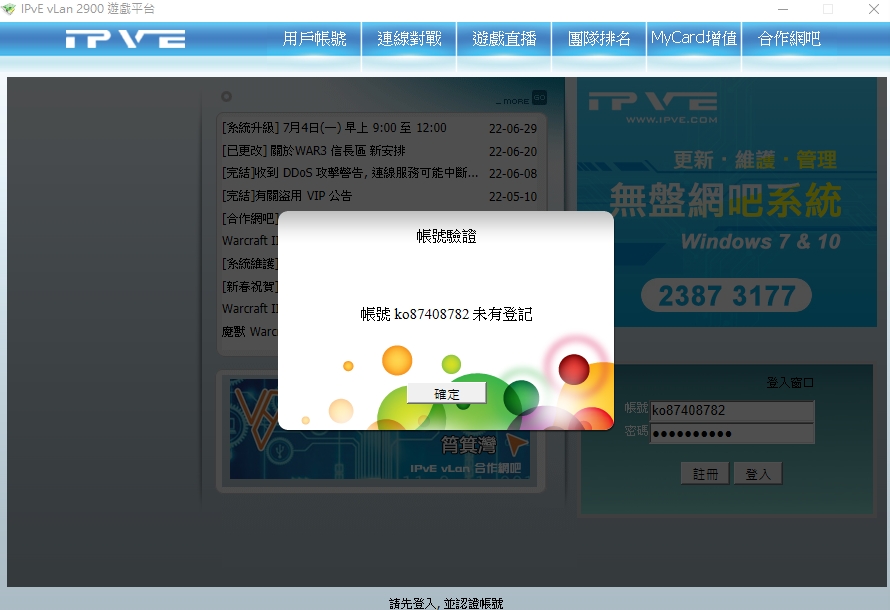
Task: Click the date 22-06-08 in news list
Action: point(513,174)
